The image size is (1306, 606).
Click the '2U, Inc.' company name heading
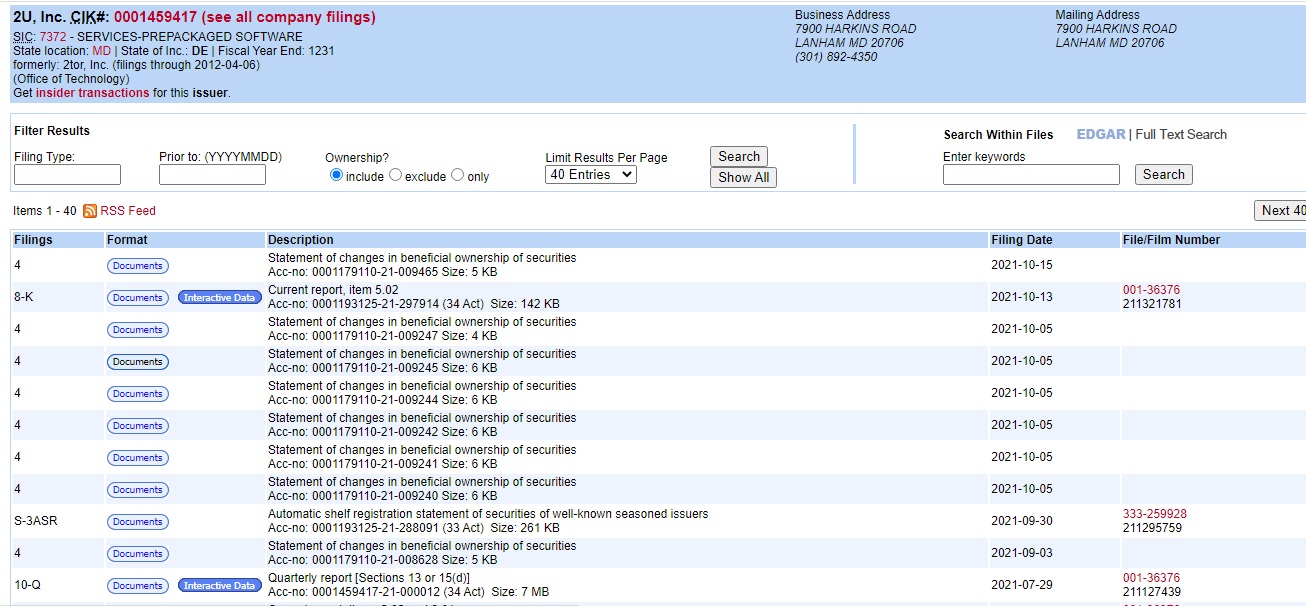[40, 17]
